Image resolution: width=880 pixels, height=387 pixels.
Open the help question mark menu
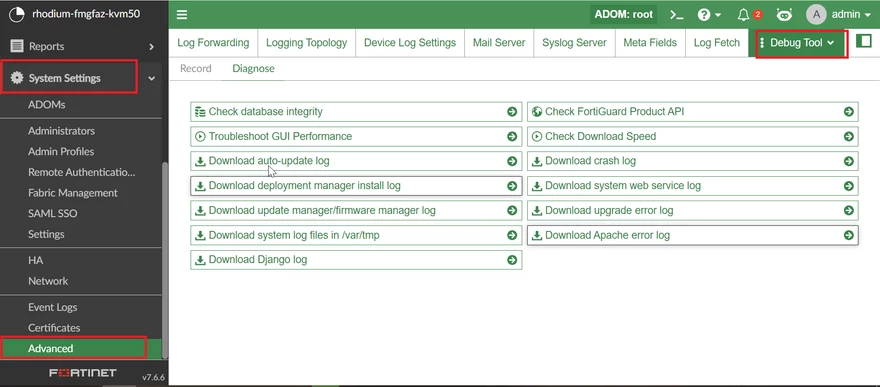[704, 15]
